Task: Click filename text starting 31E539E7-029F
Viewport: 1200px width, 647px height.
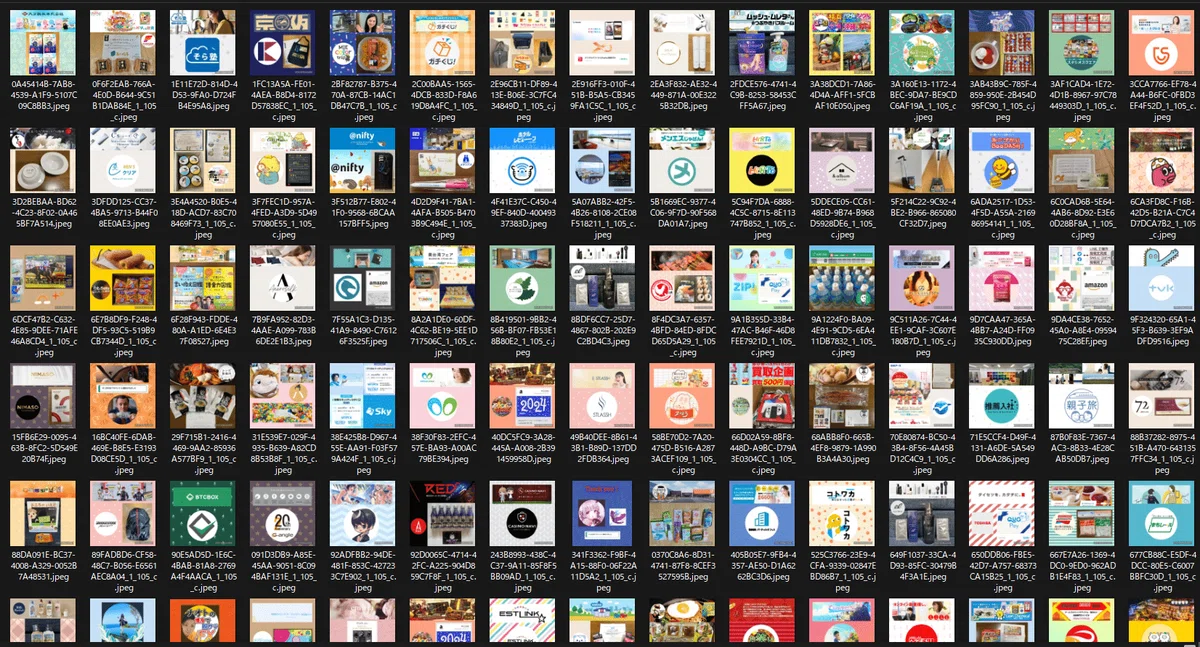Action: pos(283,453)
